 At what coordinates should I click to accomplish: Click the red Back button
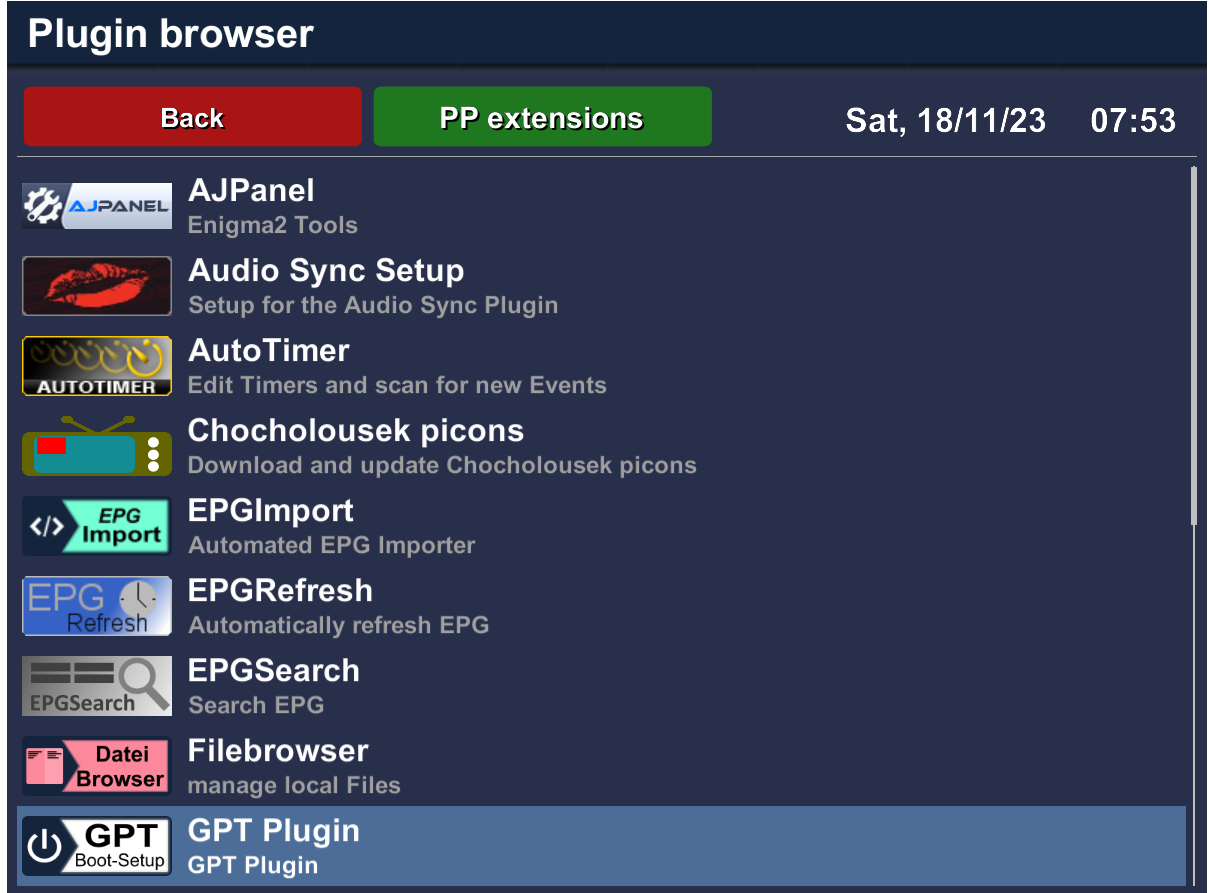(192, 117)
